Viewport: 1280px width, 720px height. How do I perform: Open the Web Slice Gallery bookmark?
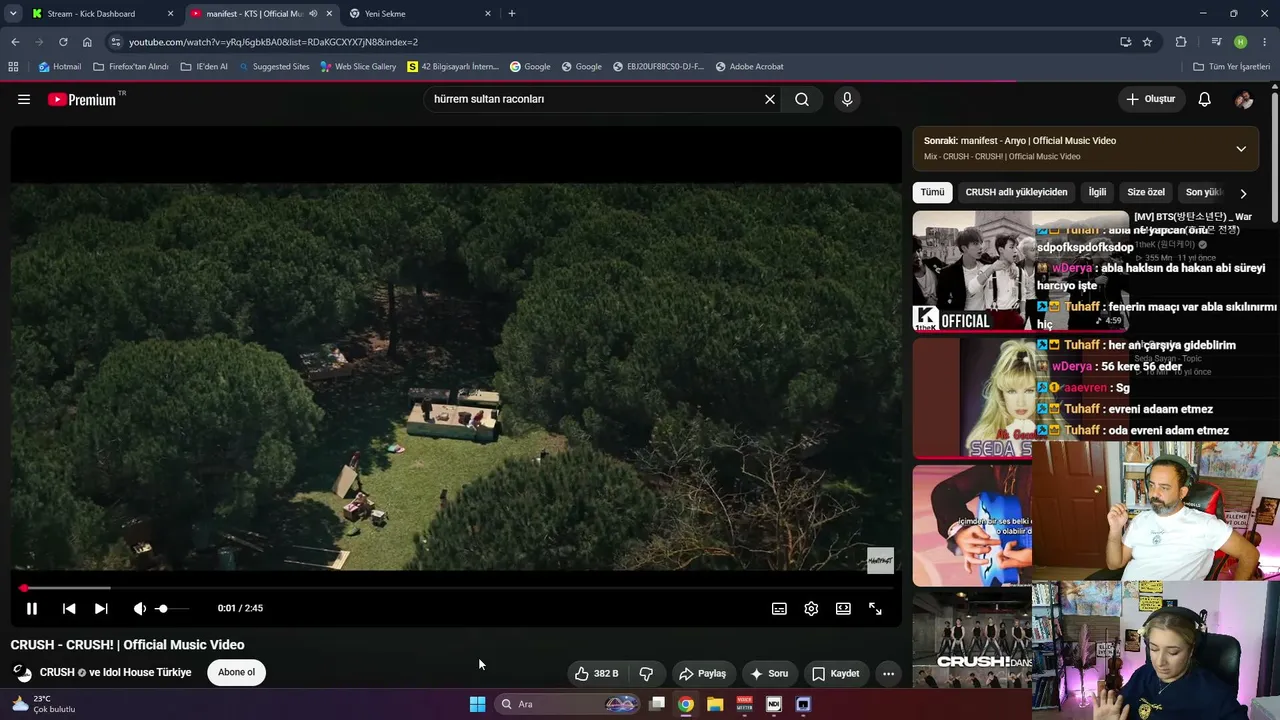358,67
